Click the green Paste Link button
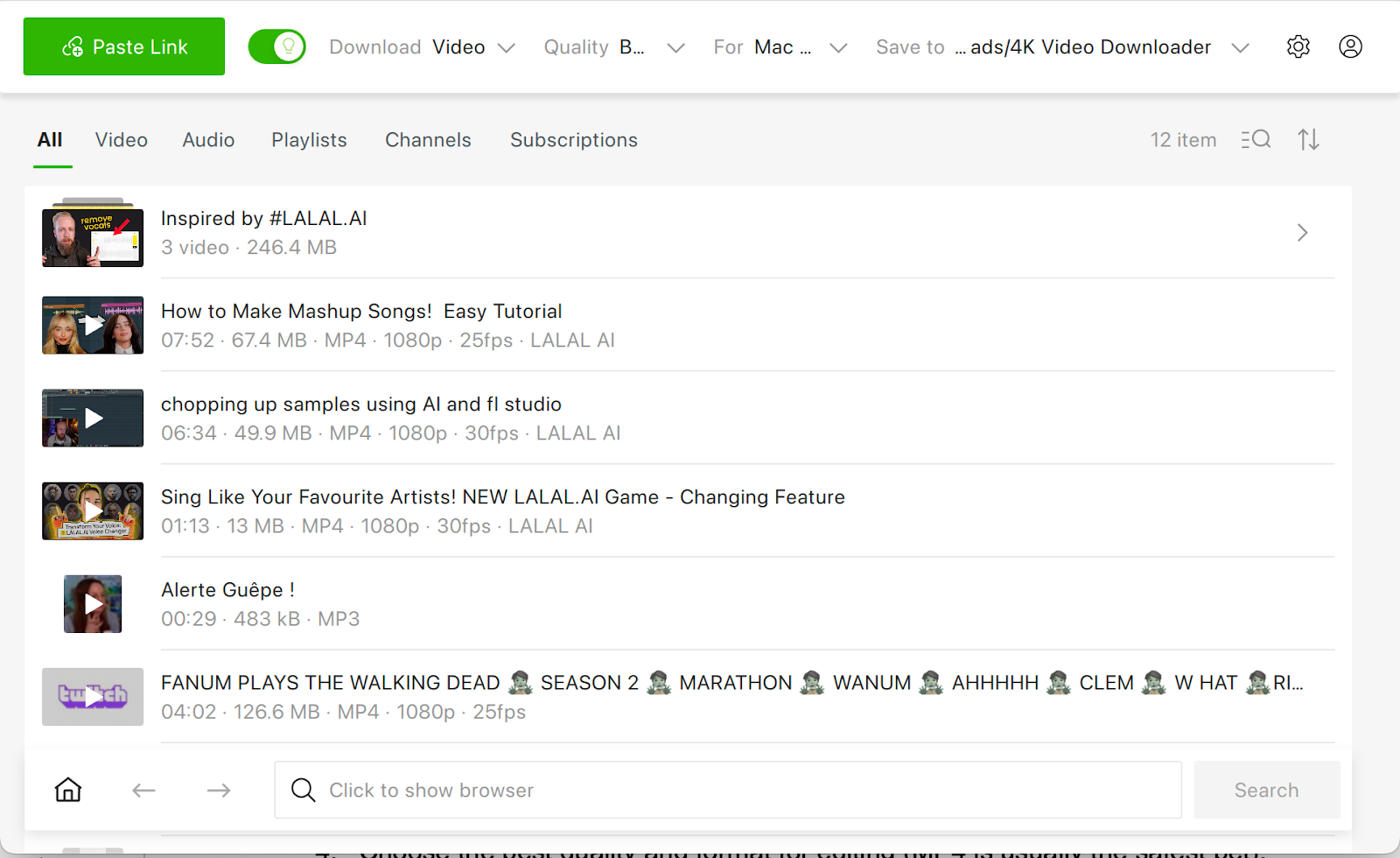This screenshot has height=858, width=1400. click(x=124, y=46)
